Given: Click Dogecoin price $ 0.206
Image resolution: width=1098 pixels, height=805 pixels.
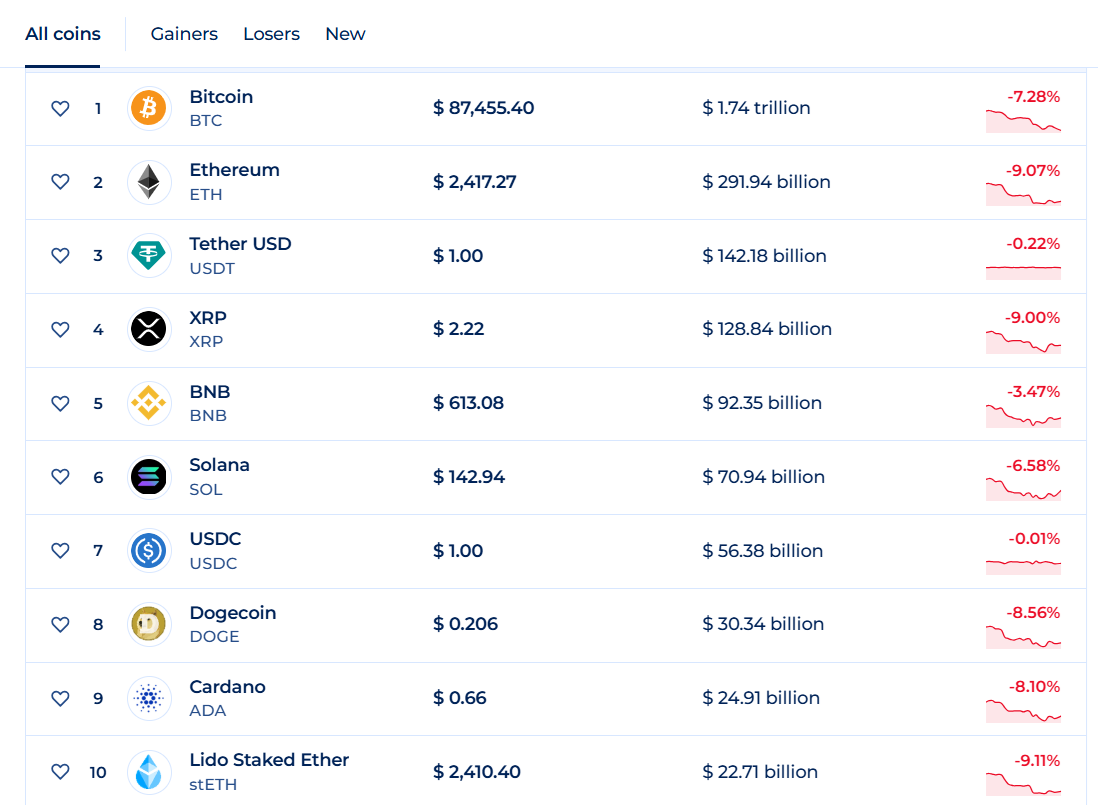Looking at the screenshot, I should 466,624.
